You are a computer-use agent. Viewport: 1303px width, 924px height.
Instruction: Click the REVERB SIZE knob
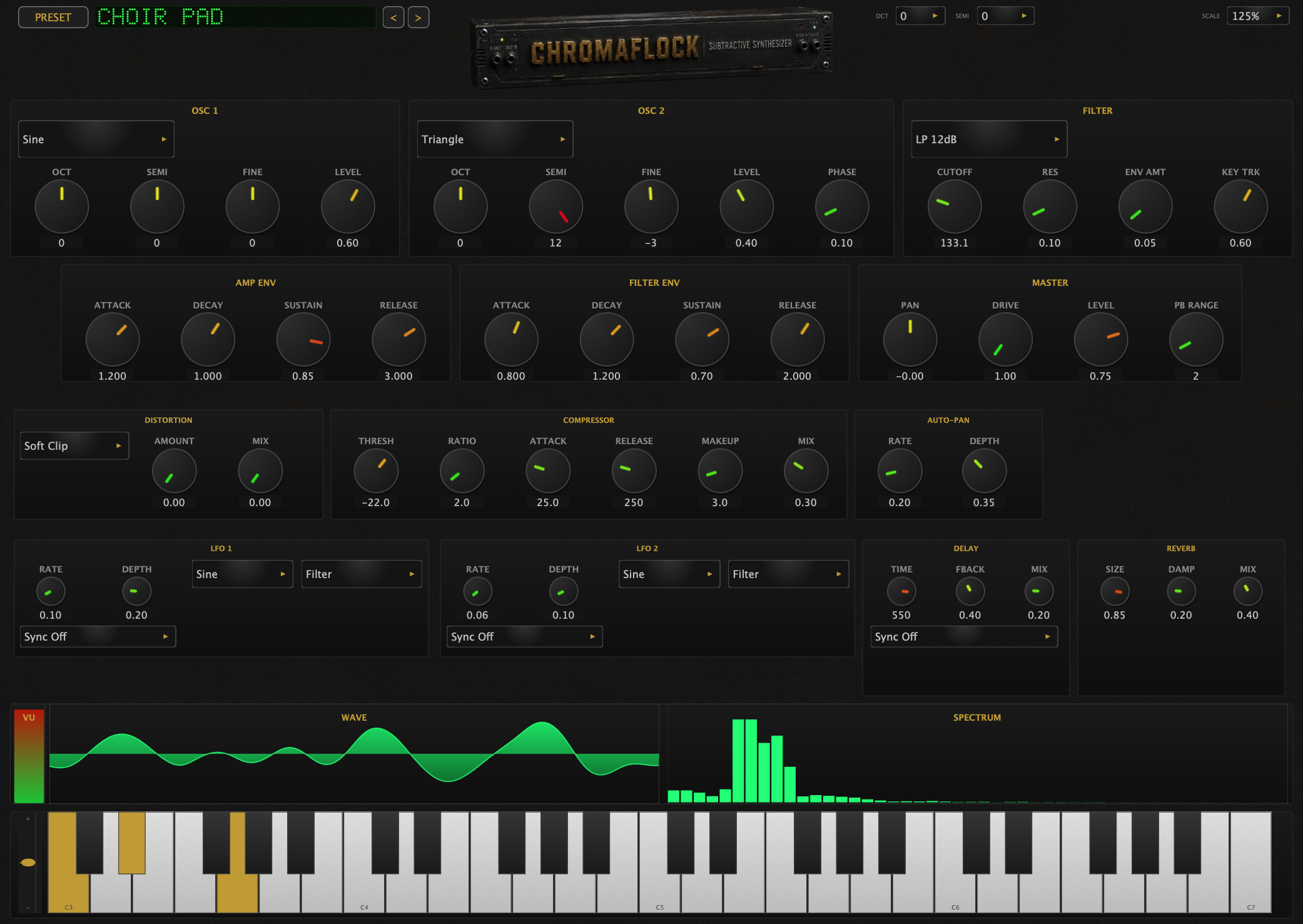coord(1115,591)
